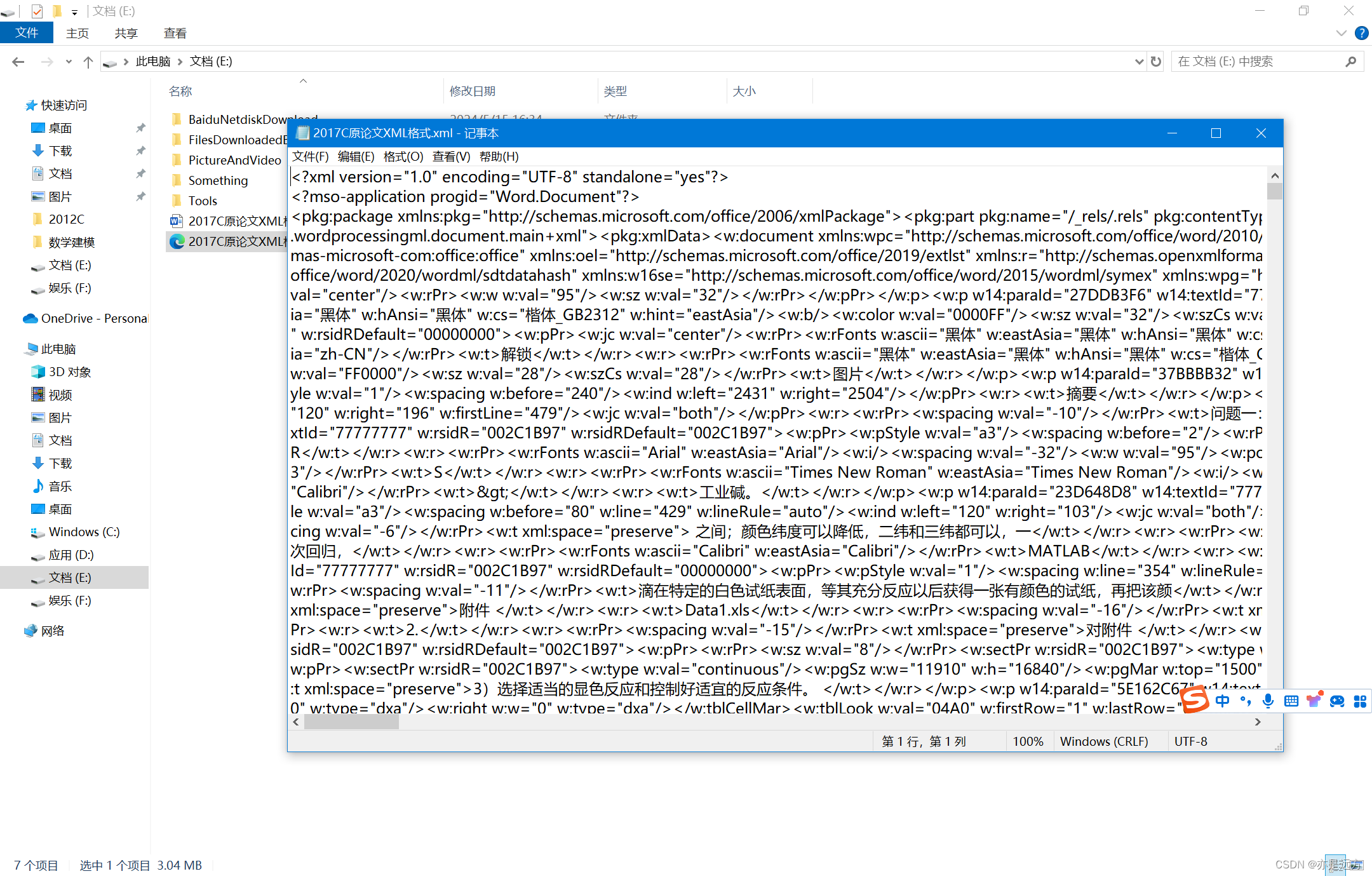This screenshot has width=1372, height=876.
Task: Sort by 类型 column header
Action: click(x=615, y=91)
